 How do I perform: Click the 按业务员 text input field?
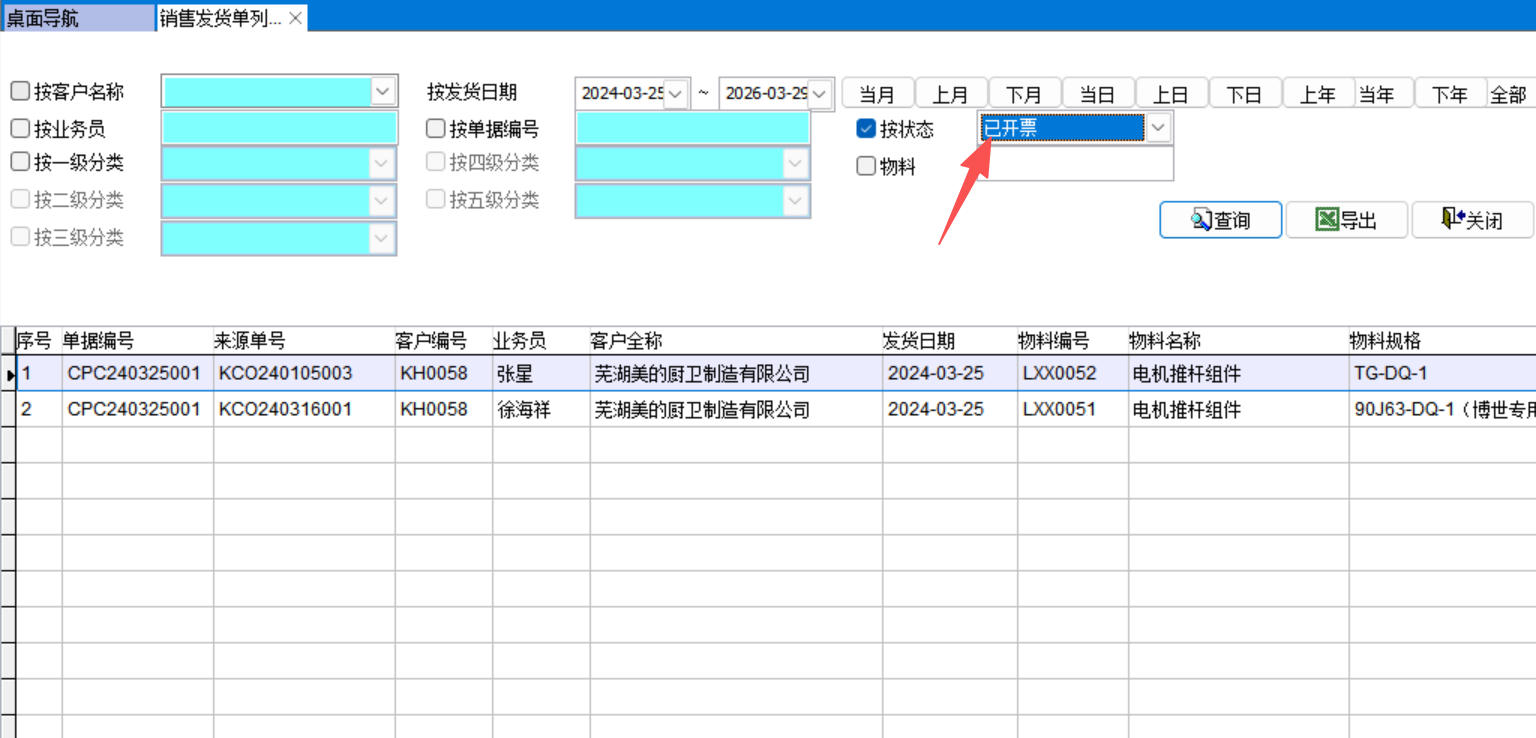[x=279, y=129]
